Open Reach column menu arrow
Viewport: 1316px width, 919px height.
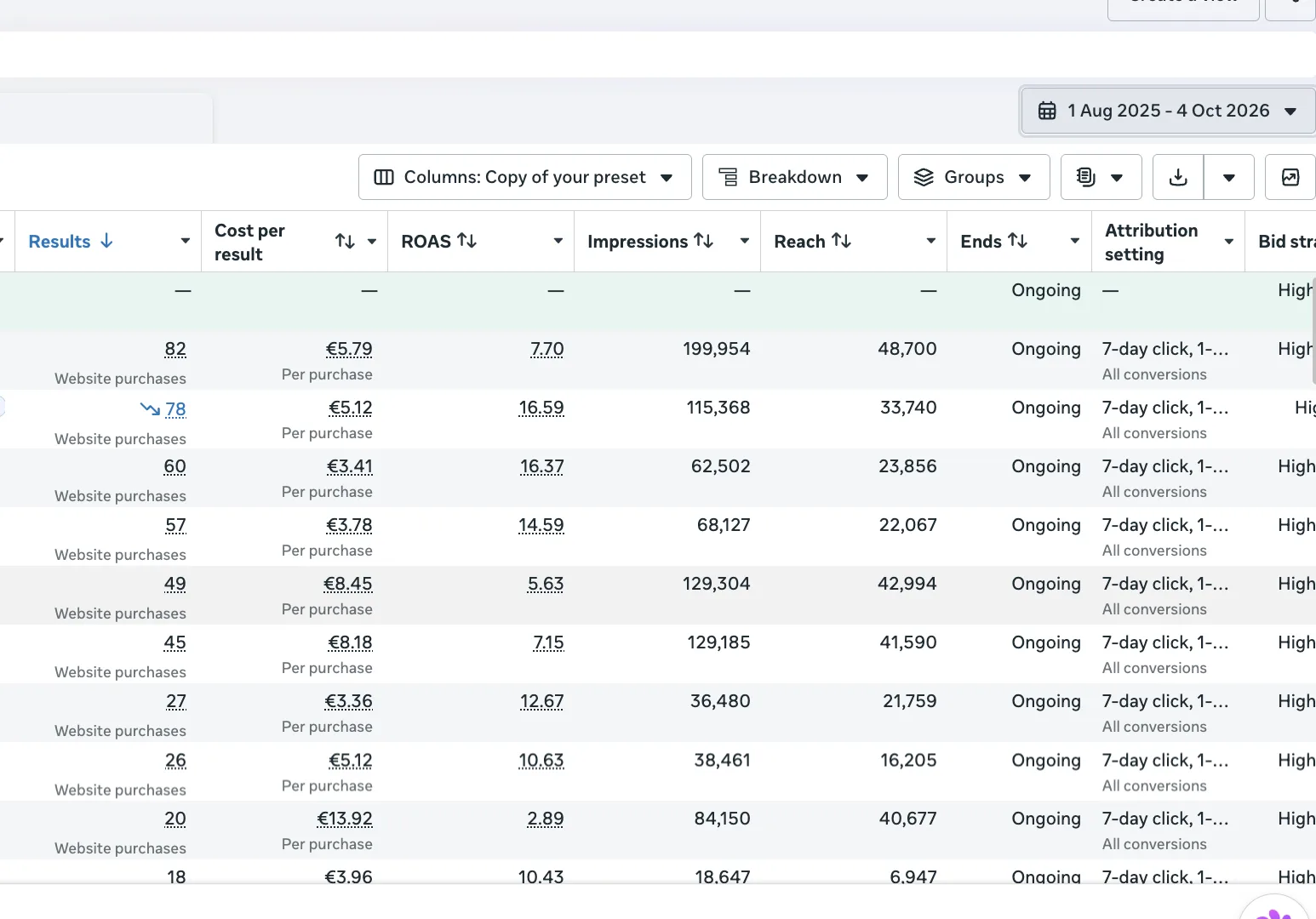pyautogui.click(x=930, y=242)
